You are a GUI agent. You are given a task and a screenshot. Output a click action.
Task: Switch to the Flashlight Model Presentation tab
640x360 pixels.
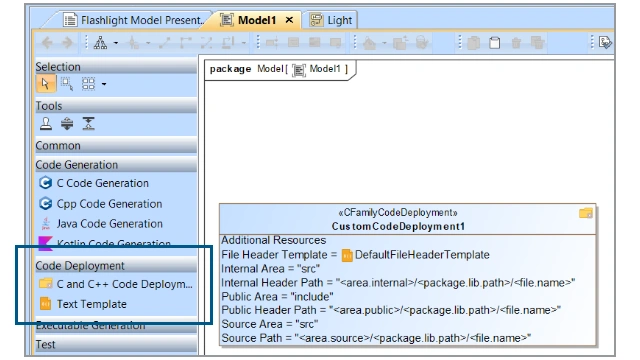pyautogui.click(x=135, y=20)
